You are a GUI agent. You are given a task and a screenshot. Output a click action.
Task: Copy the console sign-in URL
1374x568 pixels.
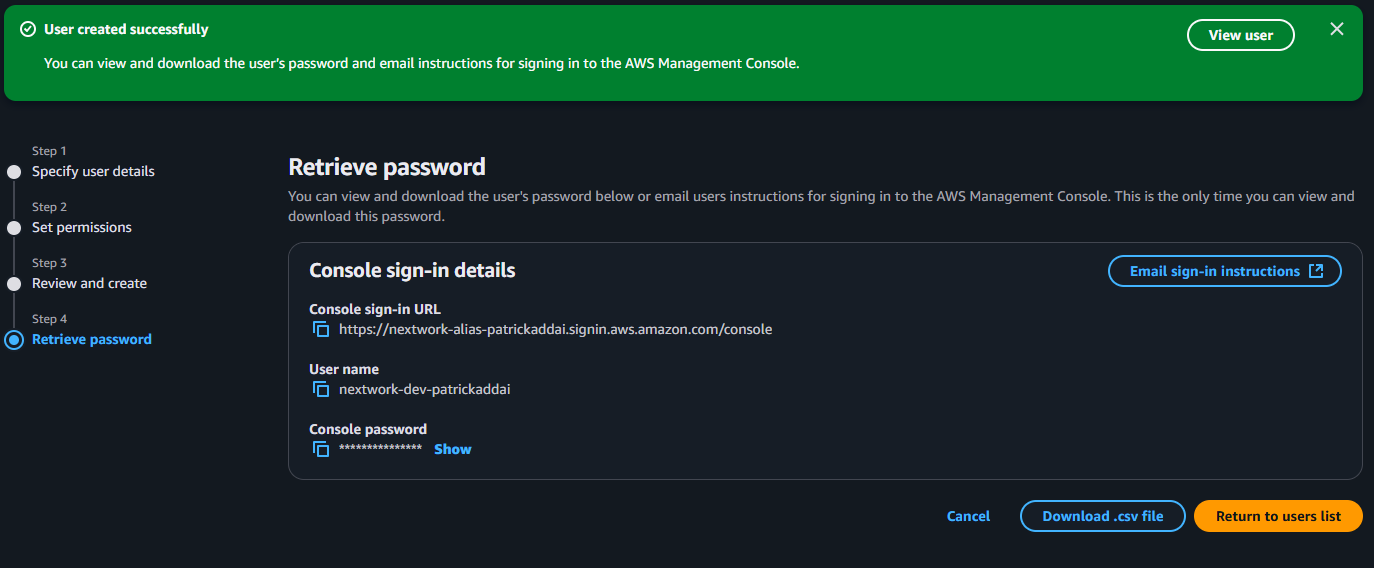tap(321, 329)
